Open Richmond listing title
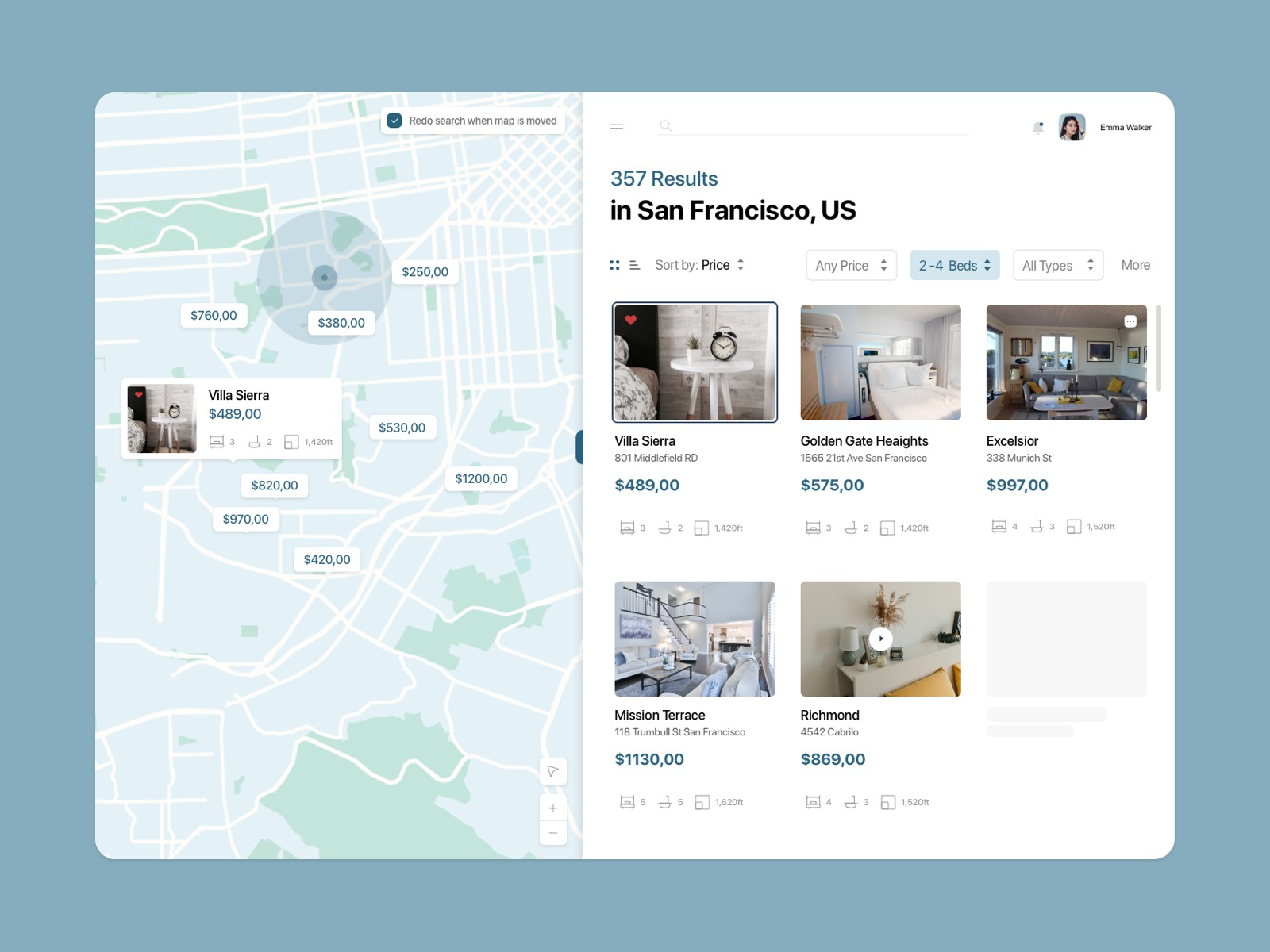The width and height of the screenshot is (1270, 952). [829, 716]
